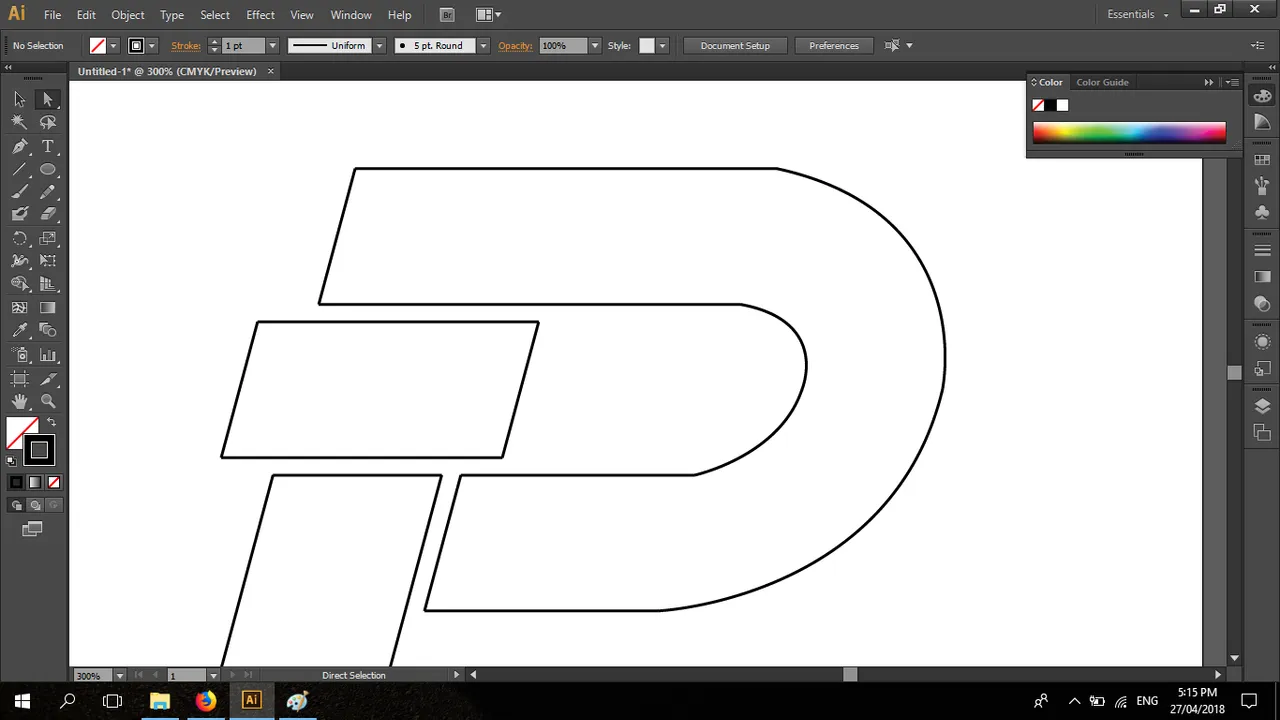Image resolution: width=1280 pixels, height=720 pixels.
Task: Select the Type tool
Action: 47,146
